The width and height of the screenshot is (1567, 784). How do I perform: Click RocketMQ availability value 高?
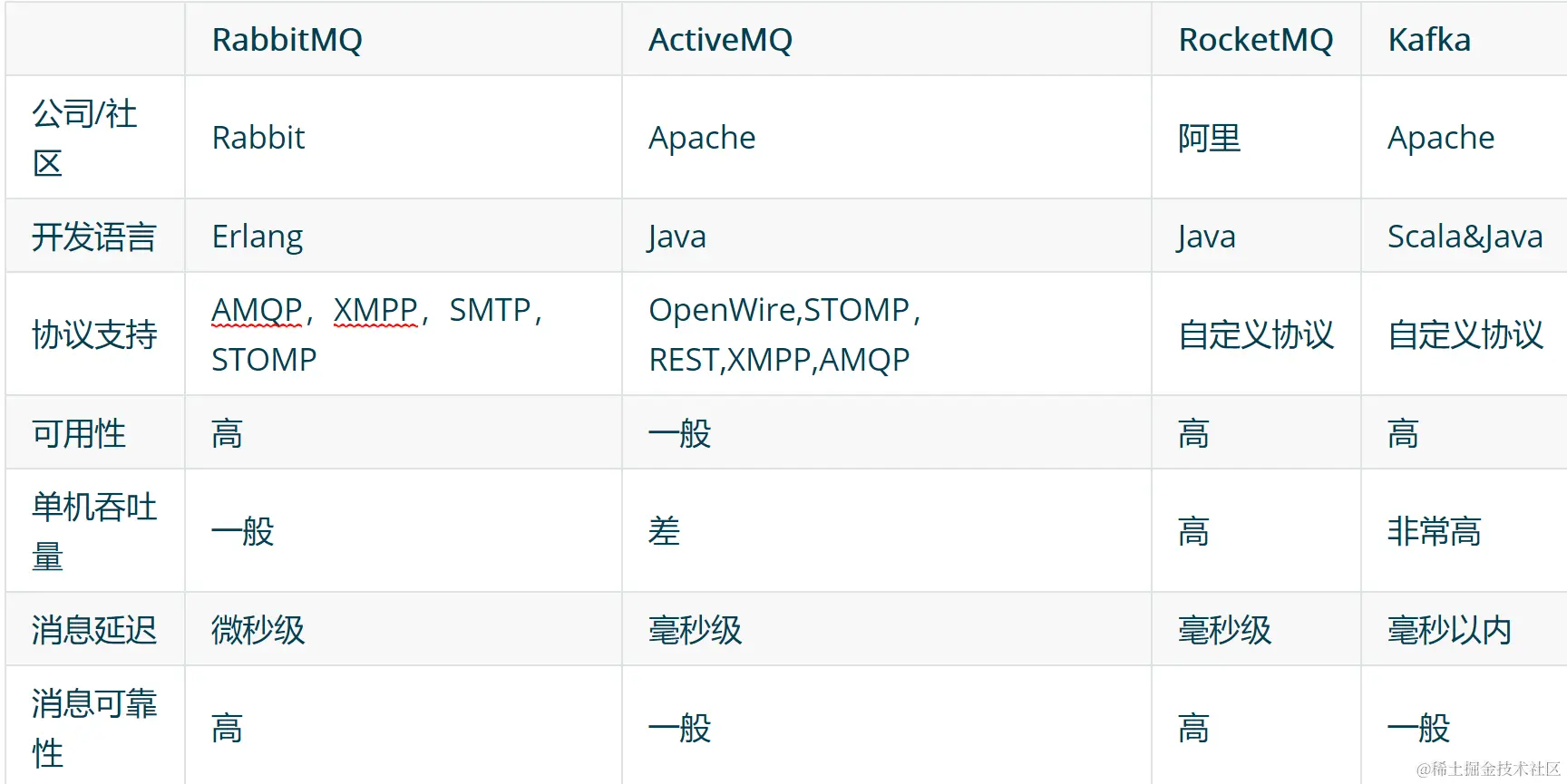click(x=1193, y=433)
